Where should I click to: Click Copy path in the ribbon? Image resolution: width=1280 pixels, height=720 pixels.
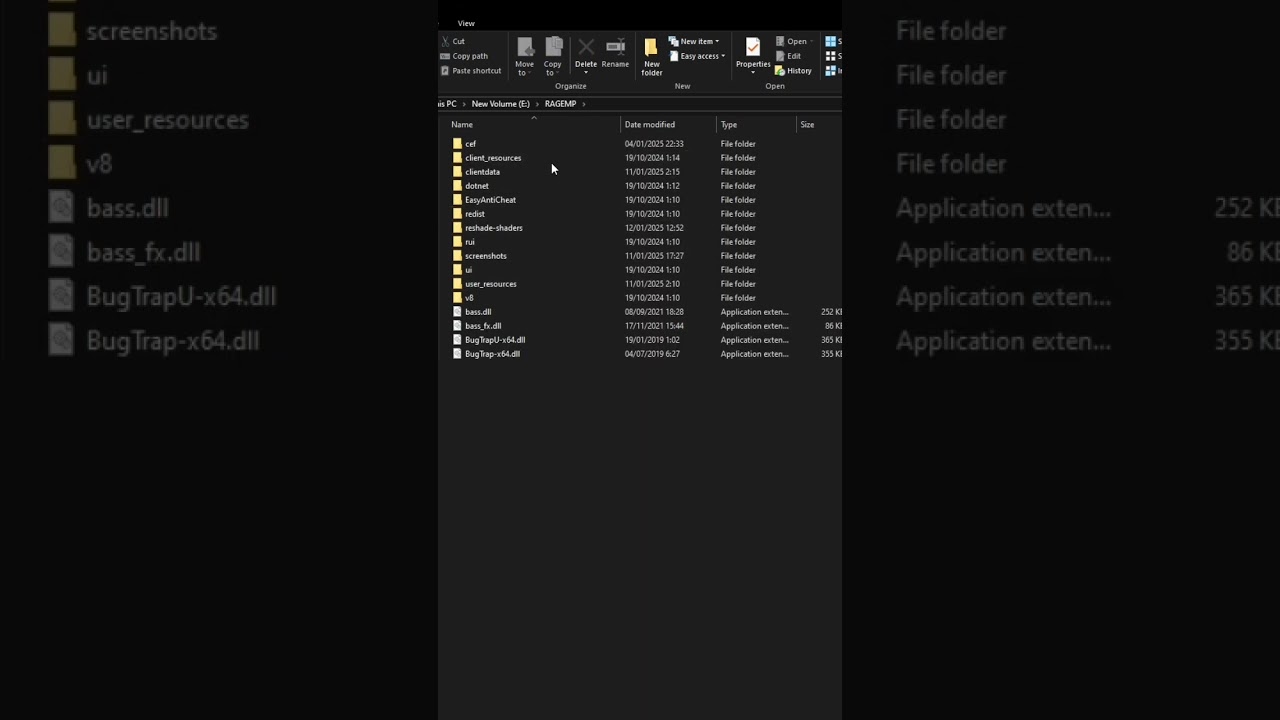click(x=464, y=56)
